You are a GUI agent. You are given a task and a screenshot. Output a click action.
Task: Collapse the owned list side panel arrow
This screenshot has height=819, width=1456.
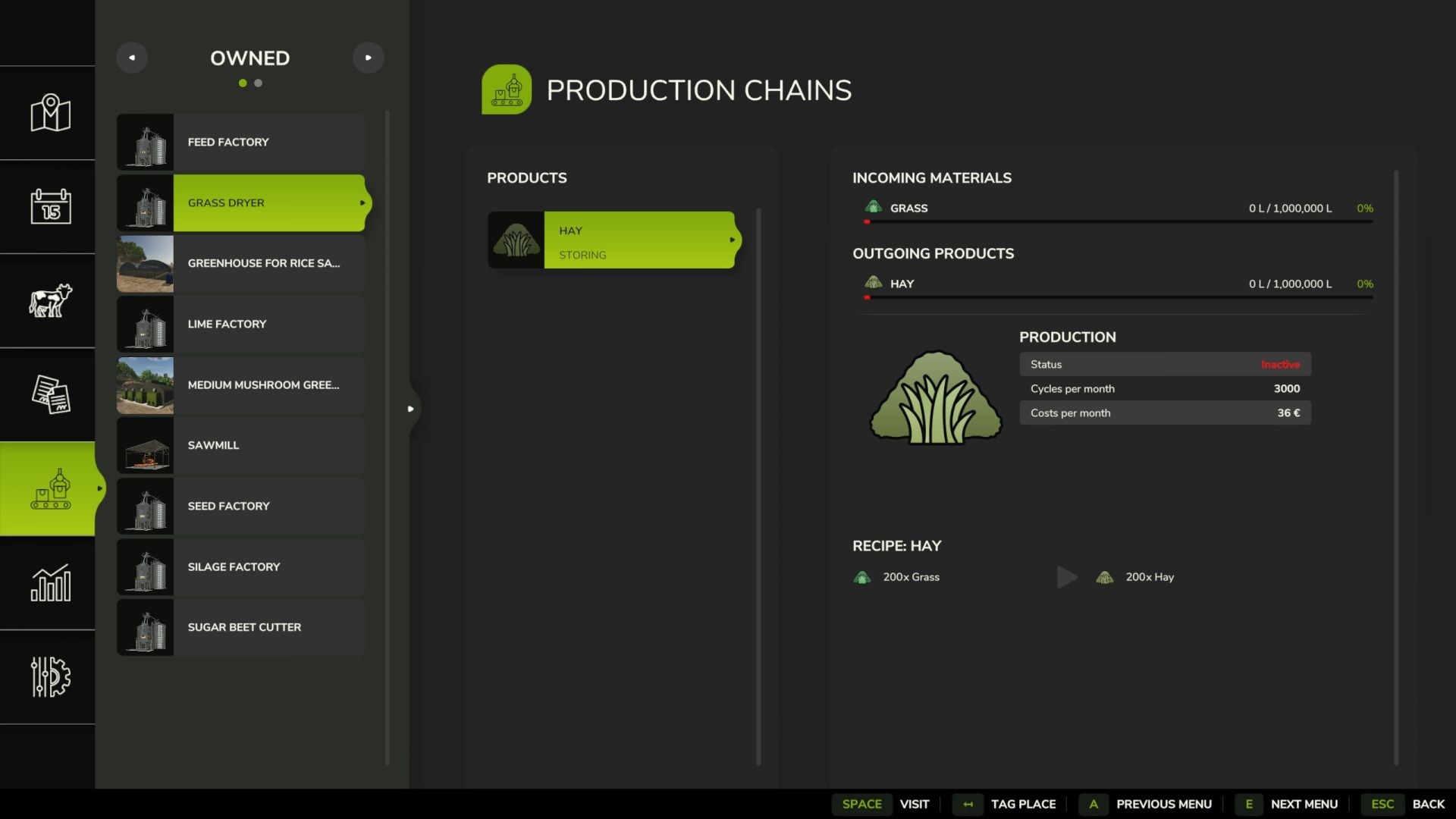tap(410, 409)
